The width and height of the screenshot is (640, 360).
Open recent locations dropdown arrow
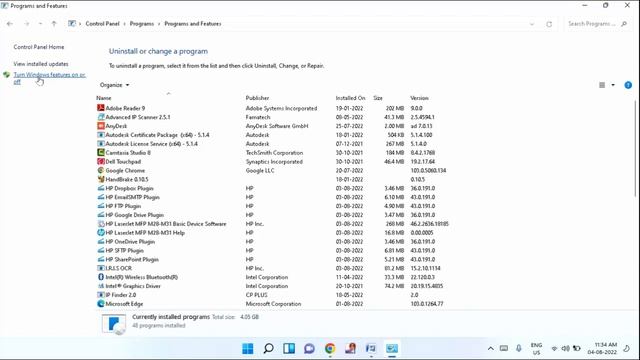coord(40,24)
